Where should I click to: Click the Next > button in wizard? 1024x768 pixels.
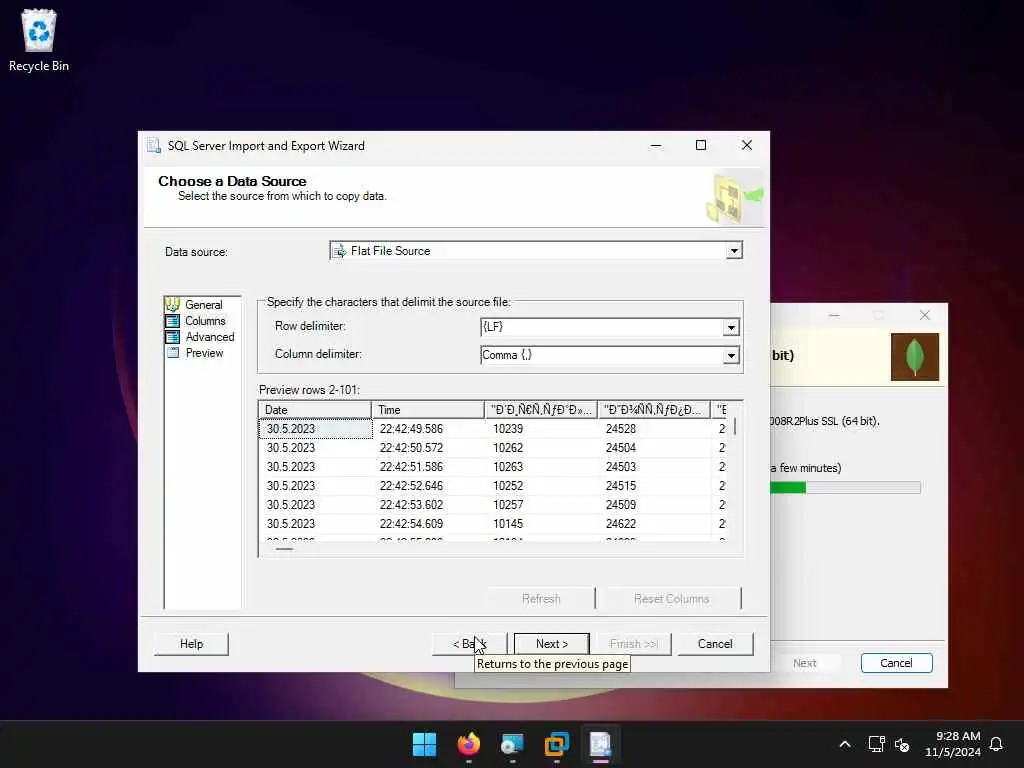552,644
